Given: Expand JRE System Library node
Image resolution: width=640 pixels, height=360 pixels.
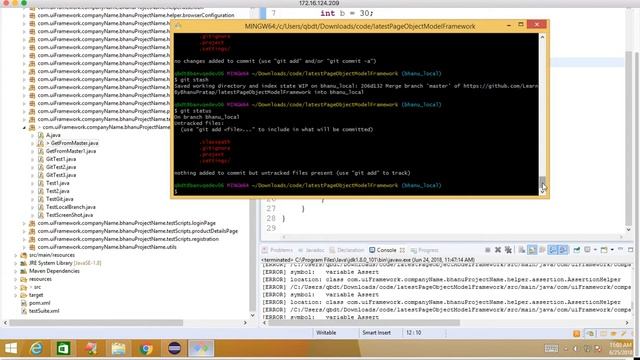Looking at the screenshot, I should click(16, 263).
